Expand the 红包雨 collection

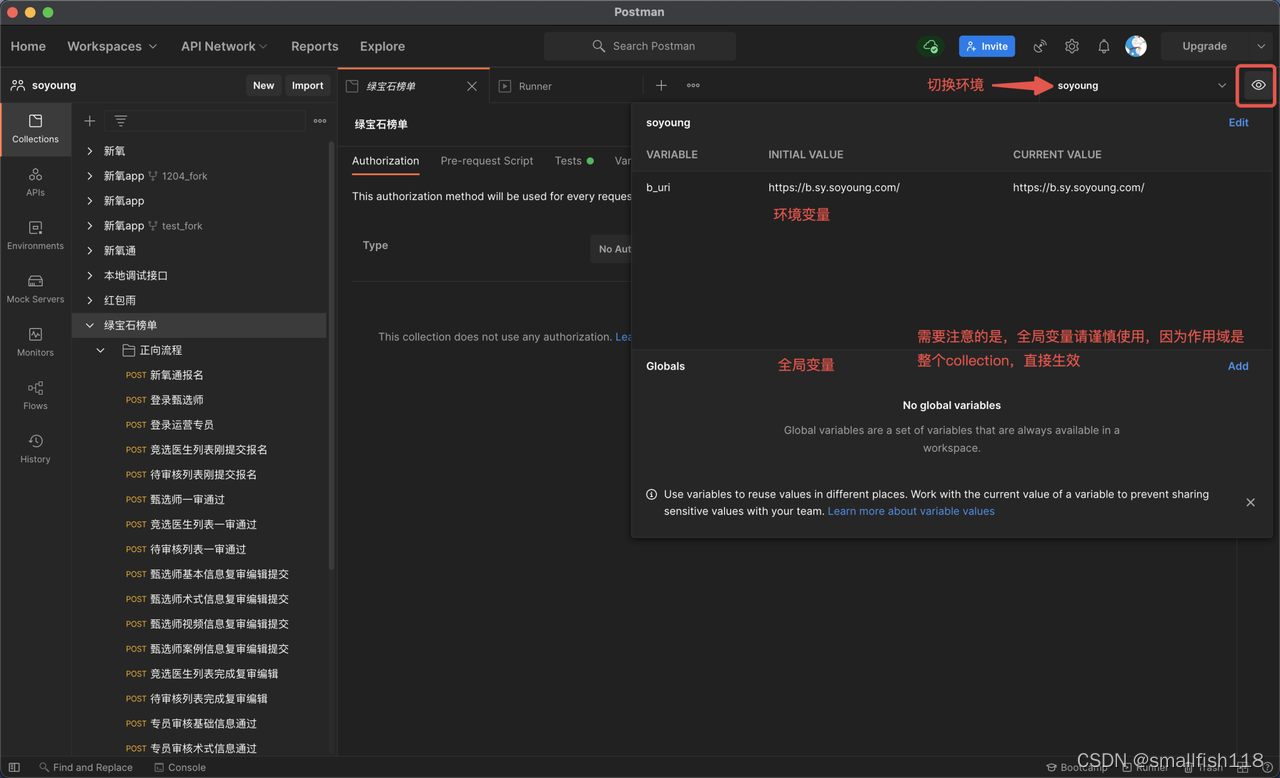click(x=90, y=301)
